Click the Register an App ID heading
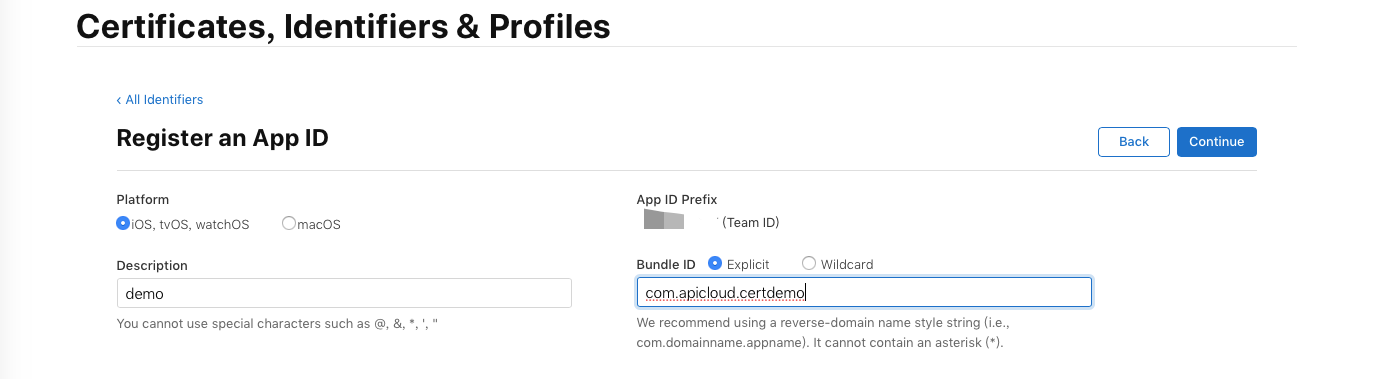This screenshot has width=1373, height=382. click(222, 138)
